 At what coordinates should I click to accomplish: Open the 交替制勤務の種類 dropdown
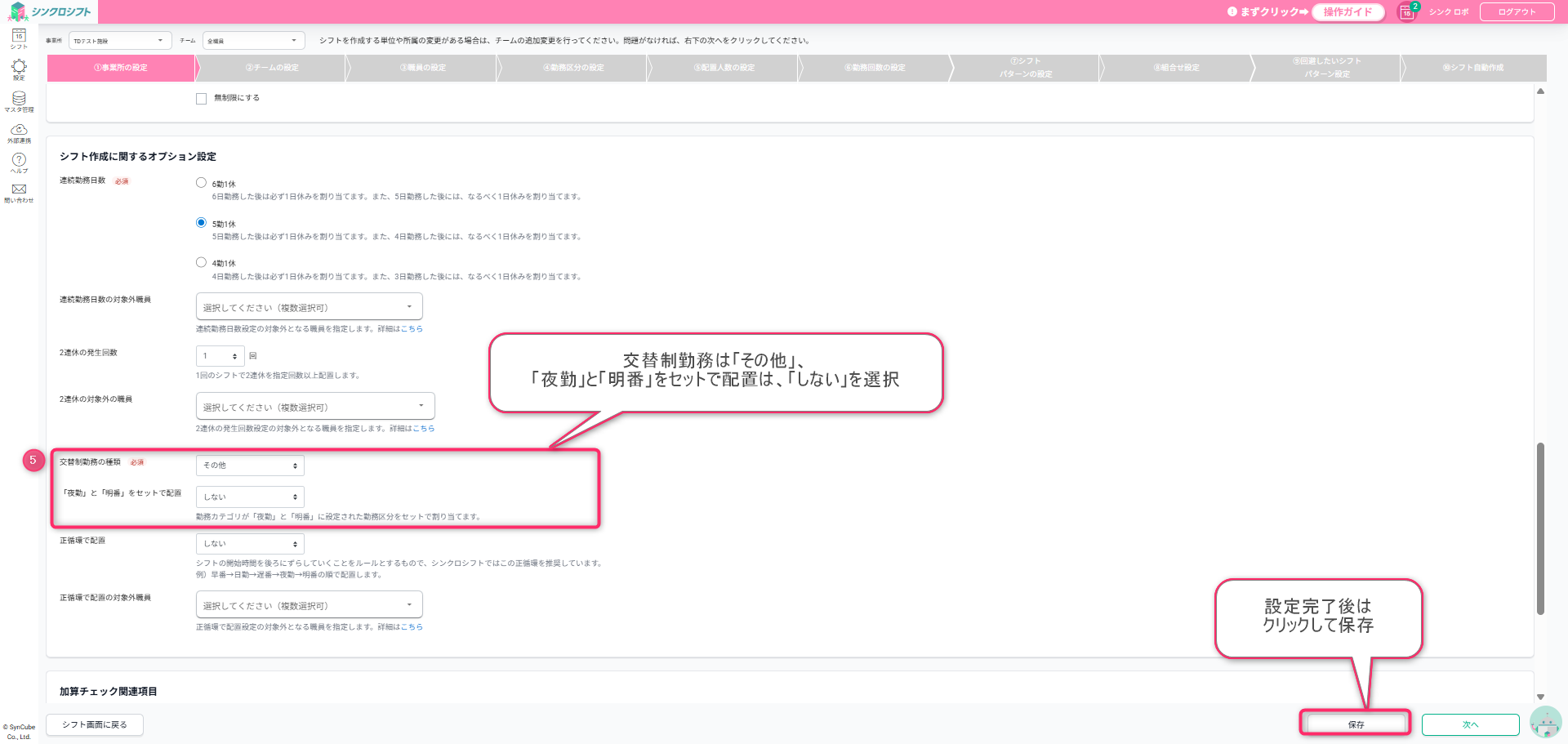pos(250,466)
